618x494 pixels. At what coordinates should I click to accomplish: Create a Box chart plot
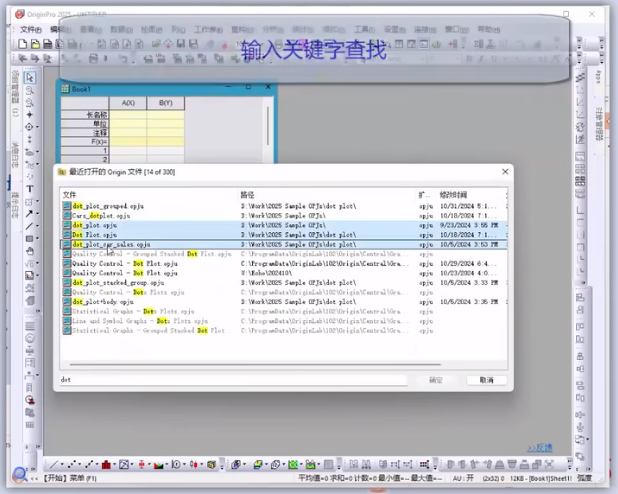[141, 465]
